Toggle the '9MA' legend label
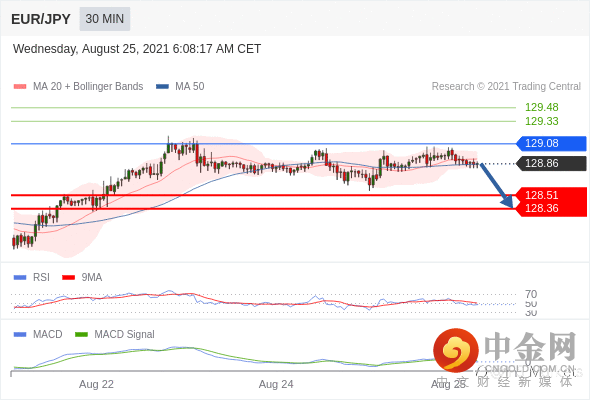The image size is (590, 400). (x=92, y=278)
